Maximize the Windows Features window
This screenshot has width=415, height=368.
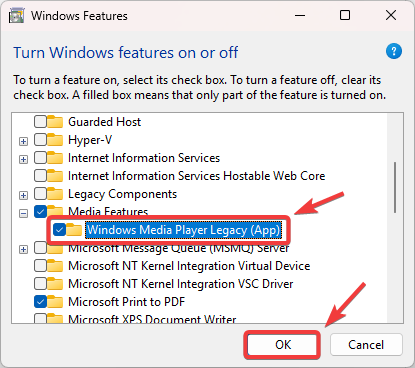pos(345,15)
